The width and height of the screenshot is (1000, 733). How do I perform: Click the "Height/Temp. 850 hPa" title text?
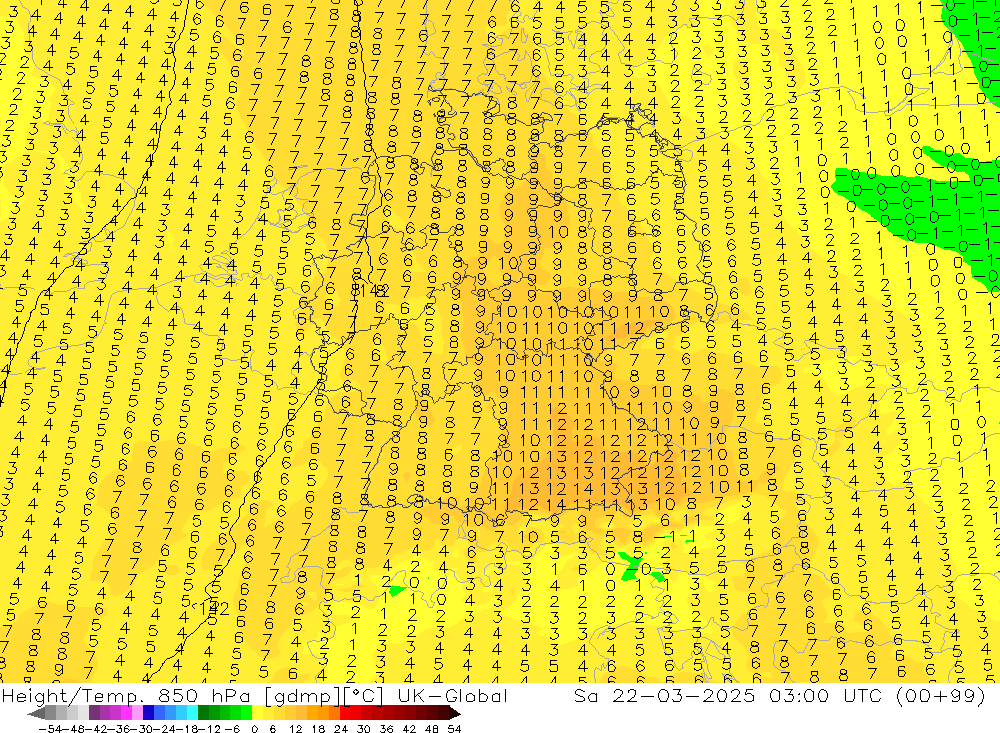pyautogui.click(x=125, y=696)
